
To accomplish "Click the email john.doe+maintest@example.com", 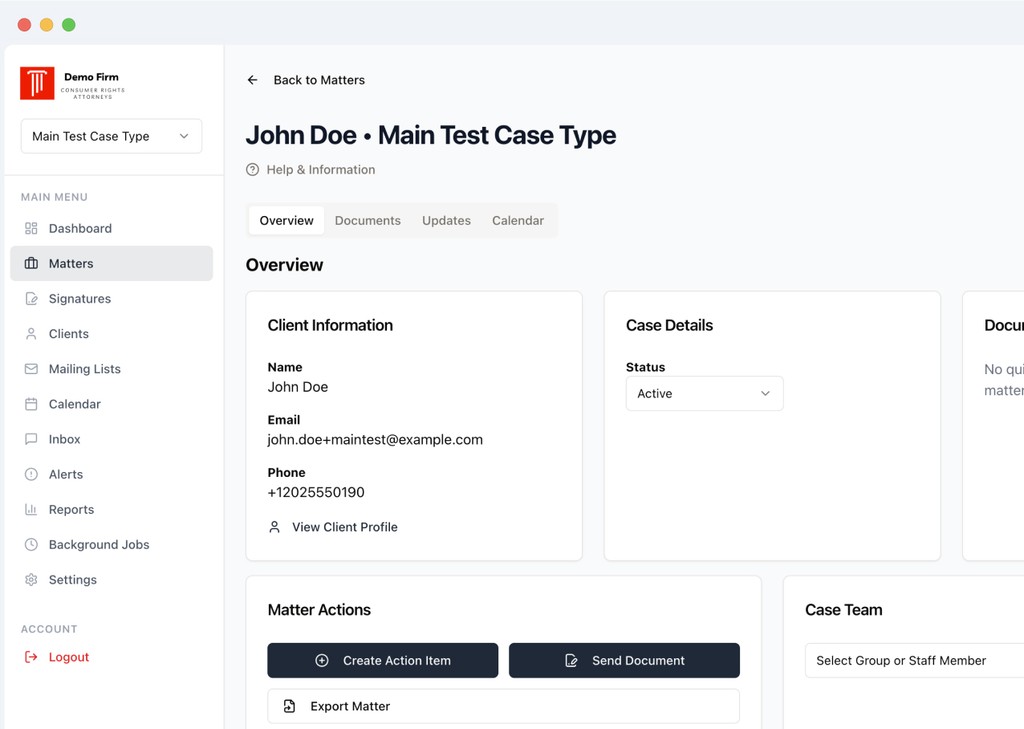I will point(375,440).
